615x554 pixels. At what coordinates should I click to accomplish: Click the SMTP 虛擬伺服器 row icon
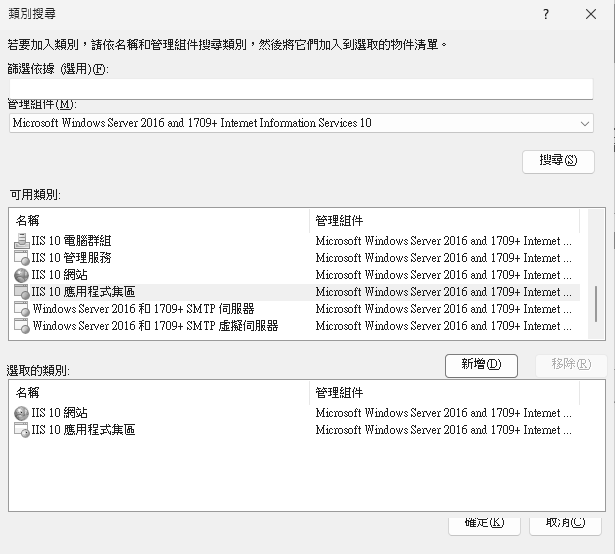click(x=22, y=326)
